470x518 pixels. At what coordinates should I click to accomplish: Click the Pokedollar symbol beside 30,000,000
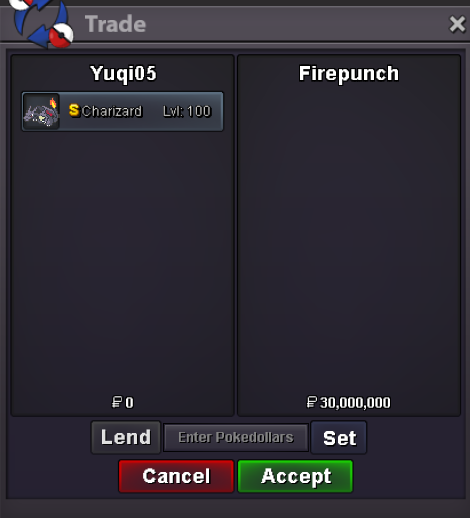[311, 402]
